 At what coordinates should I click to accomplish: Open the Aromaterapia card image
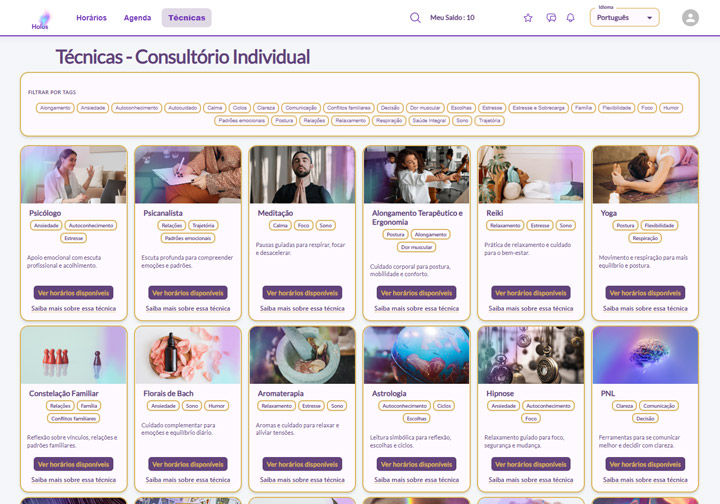point(302,355)
